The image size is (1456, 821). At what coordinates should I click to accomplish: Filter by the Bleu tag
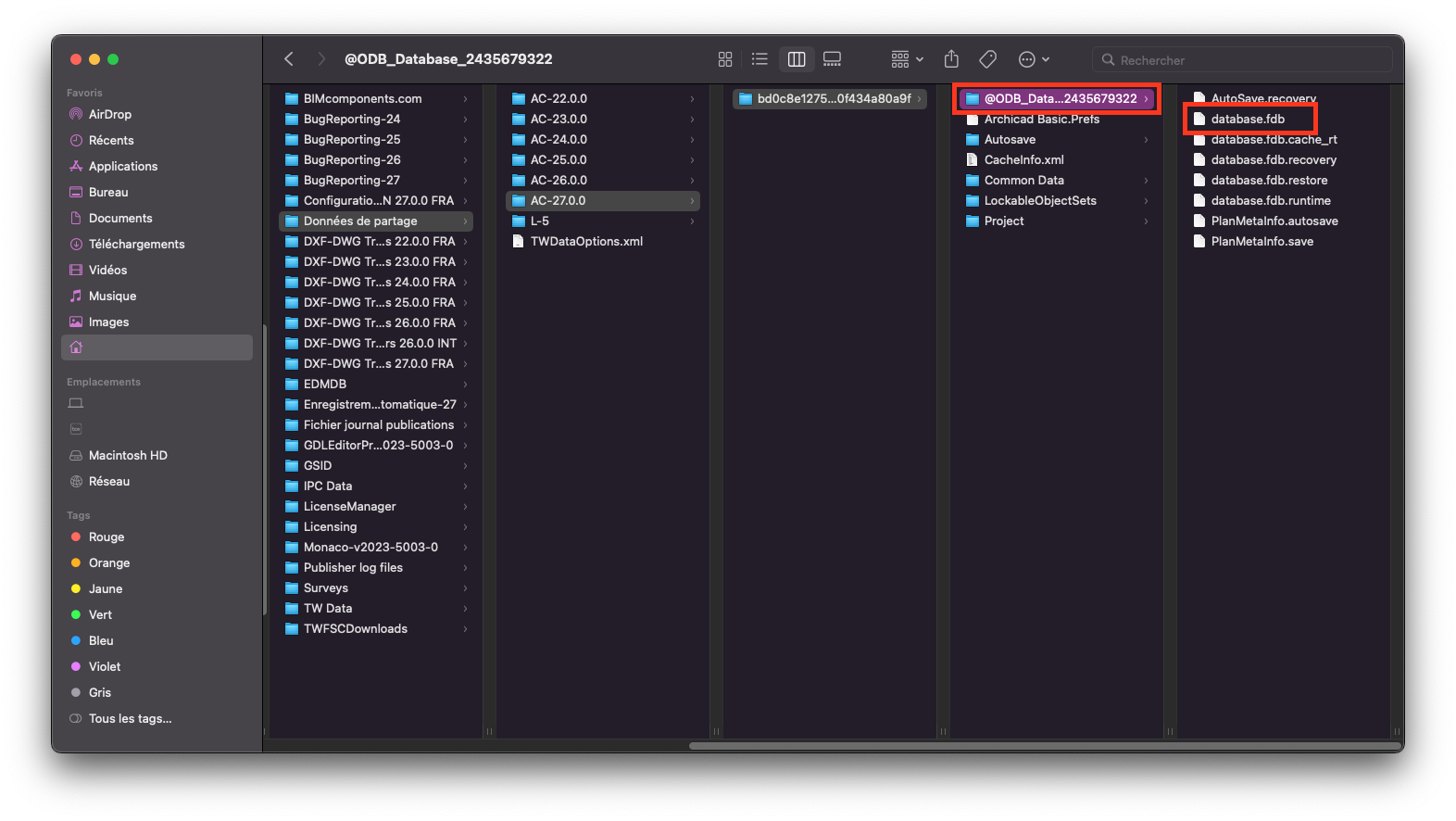(x=157, y=640)
